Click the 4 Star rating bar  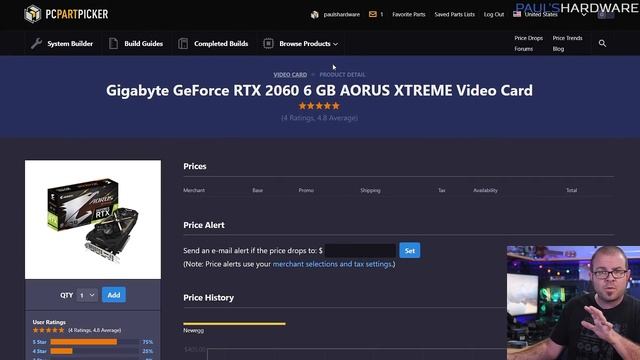tap(95, 351)
